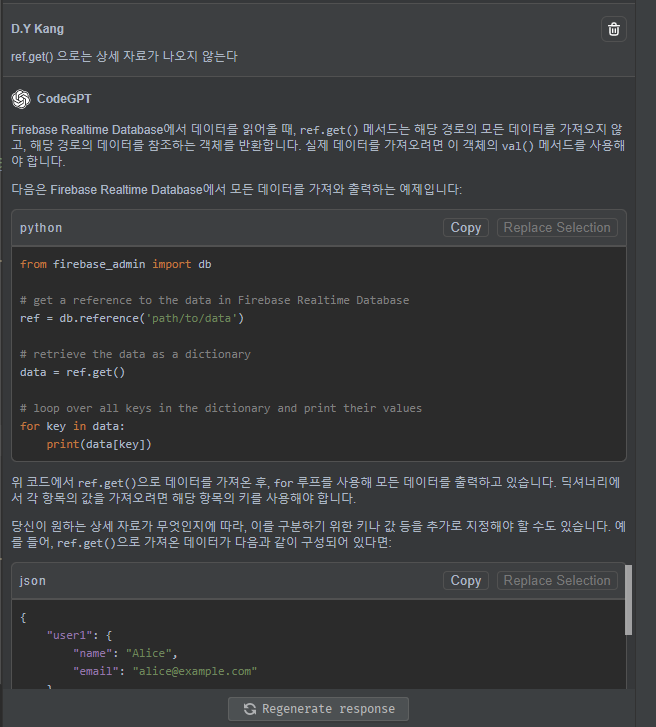Click the comment '# loop over all keys'

point(221,408)
